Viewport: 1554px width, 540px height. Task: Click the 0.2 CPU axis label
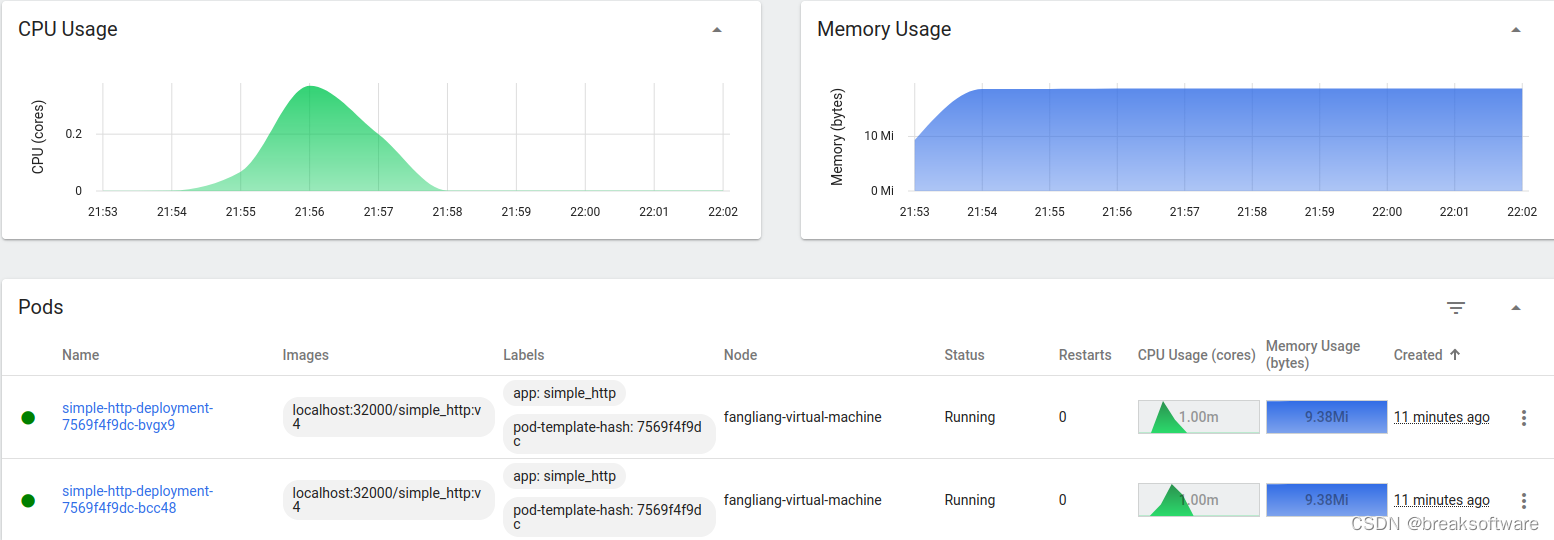(x=73, y=134)
